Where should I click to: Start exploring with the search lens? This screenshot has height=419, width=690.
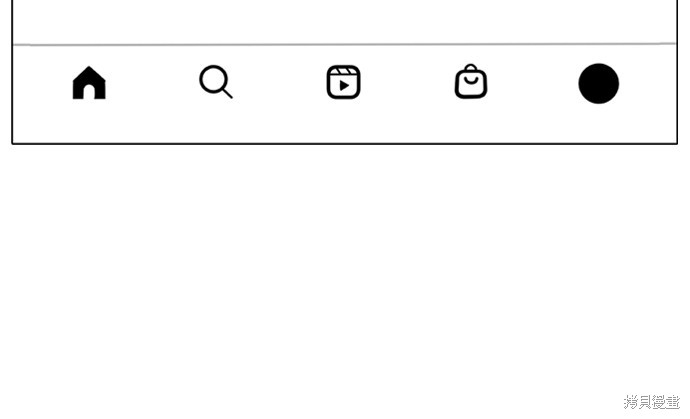(216, 82)
